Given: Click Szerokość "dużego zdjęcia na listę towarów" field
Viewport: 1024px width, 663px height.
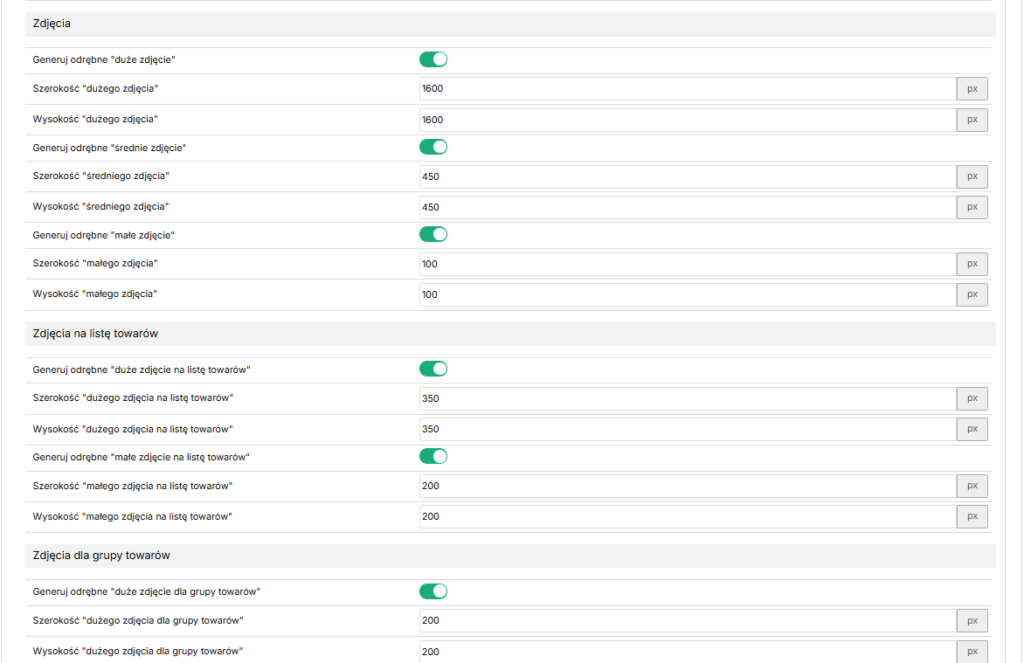Looking at the screenshot, I should click(688, 398).
